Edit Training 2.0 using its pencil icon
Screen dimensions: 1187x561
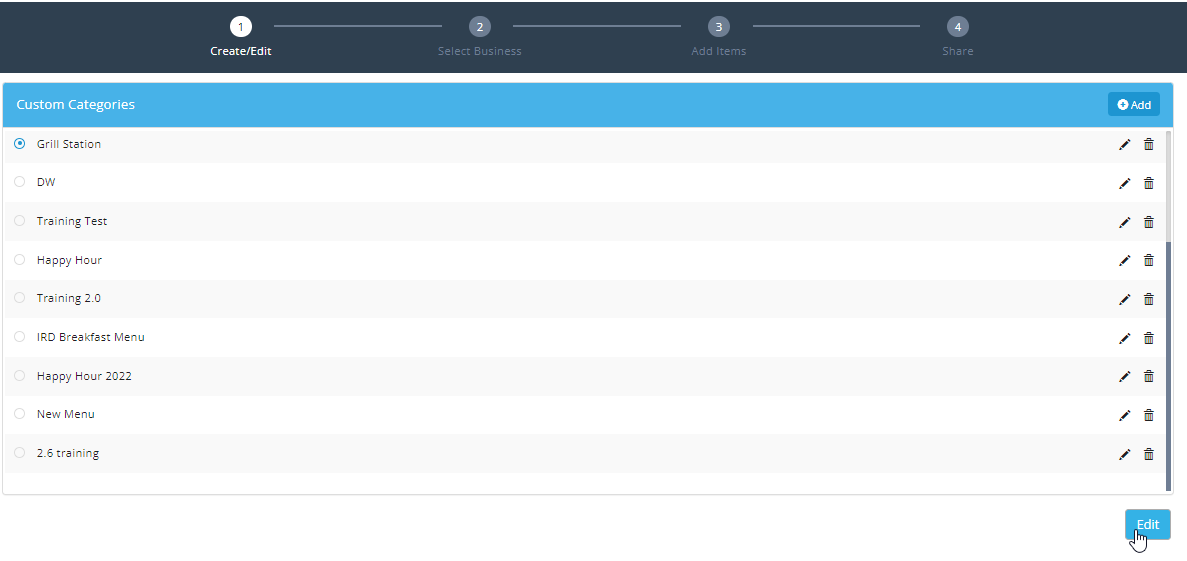[1124, 299]
